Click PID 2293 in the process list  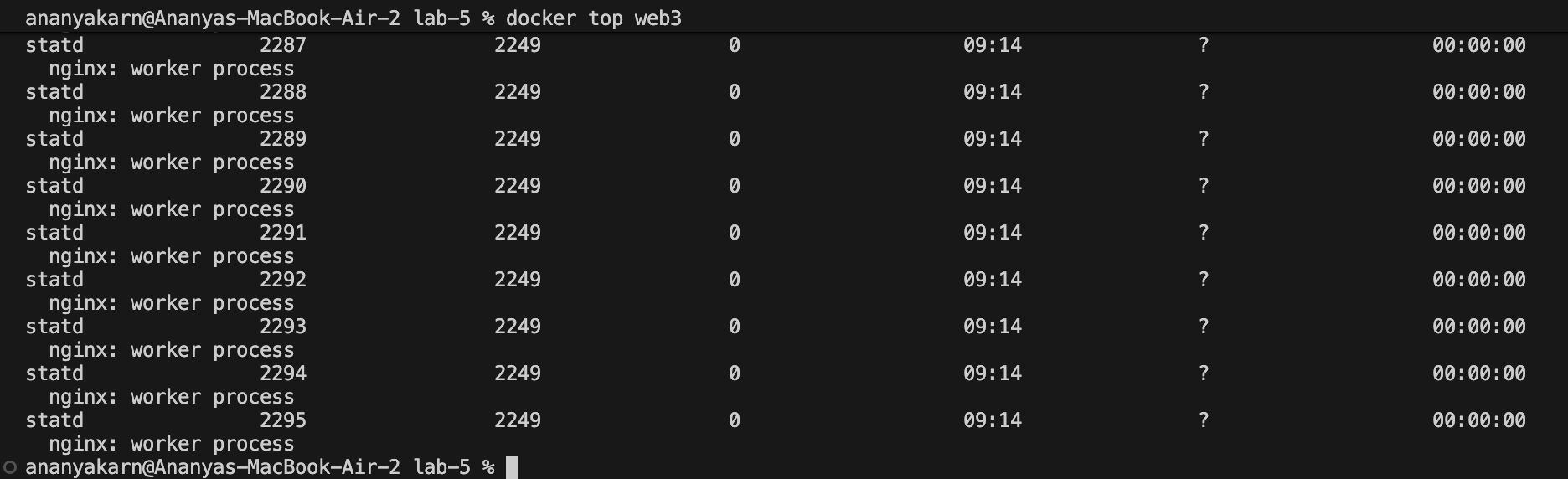coord(282,327)
